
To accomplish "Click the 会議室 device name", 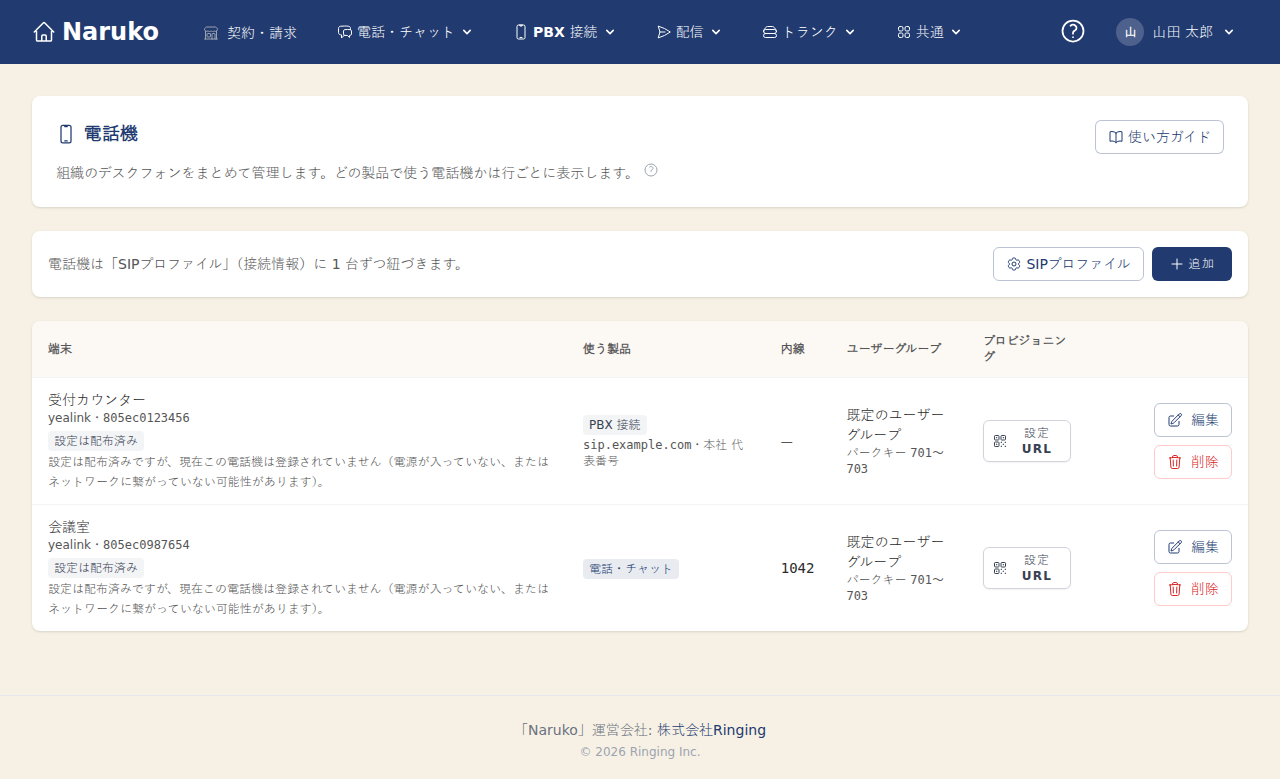I will click(69, 526).
